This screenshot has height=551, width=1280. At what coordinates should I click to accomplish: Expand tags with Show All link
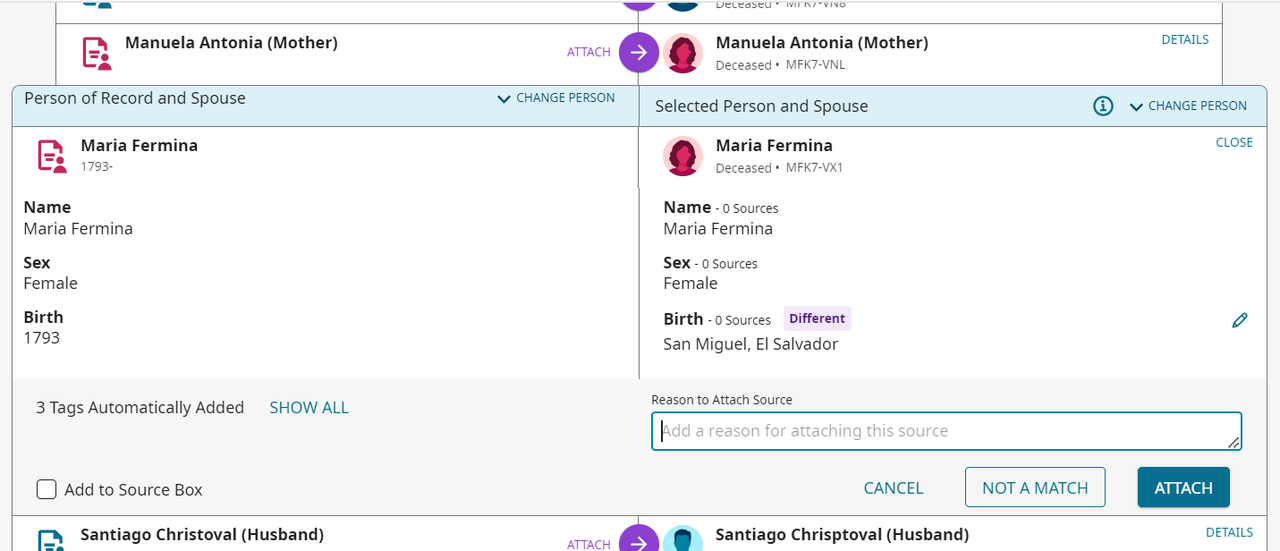pos(309,408)
